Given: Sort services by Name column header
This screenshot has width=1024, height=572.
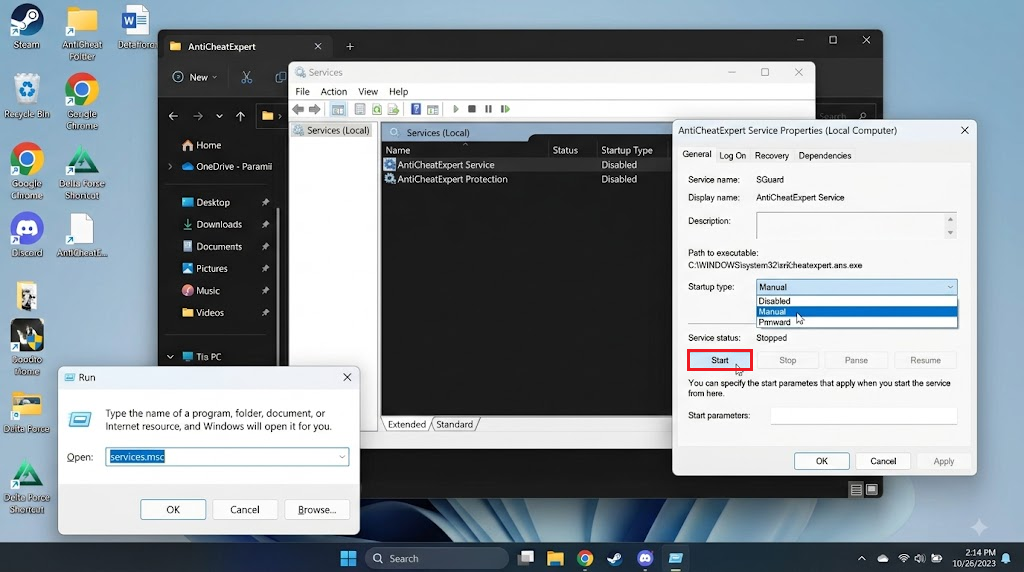Looking at the screenshot, I should point(465,150).
